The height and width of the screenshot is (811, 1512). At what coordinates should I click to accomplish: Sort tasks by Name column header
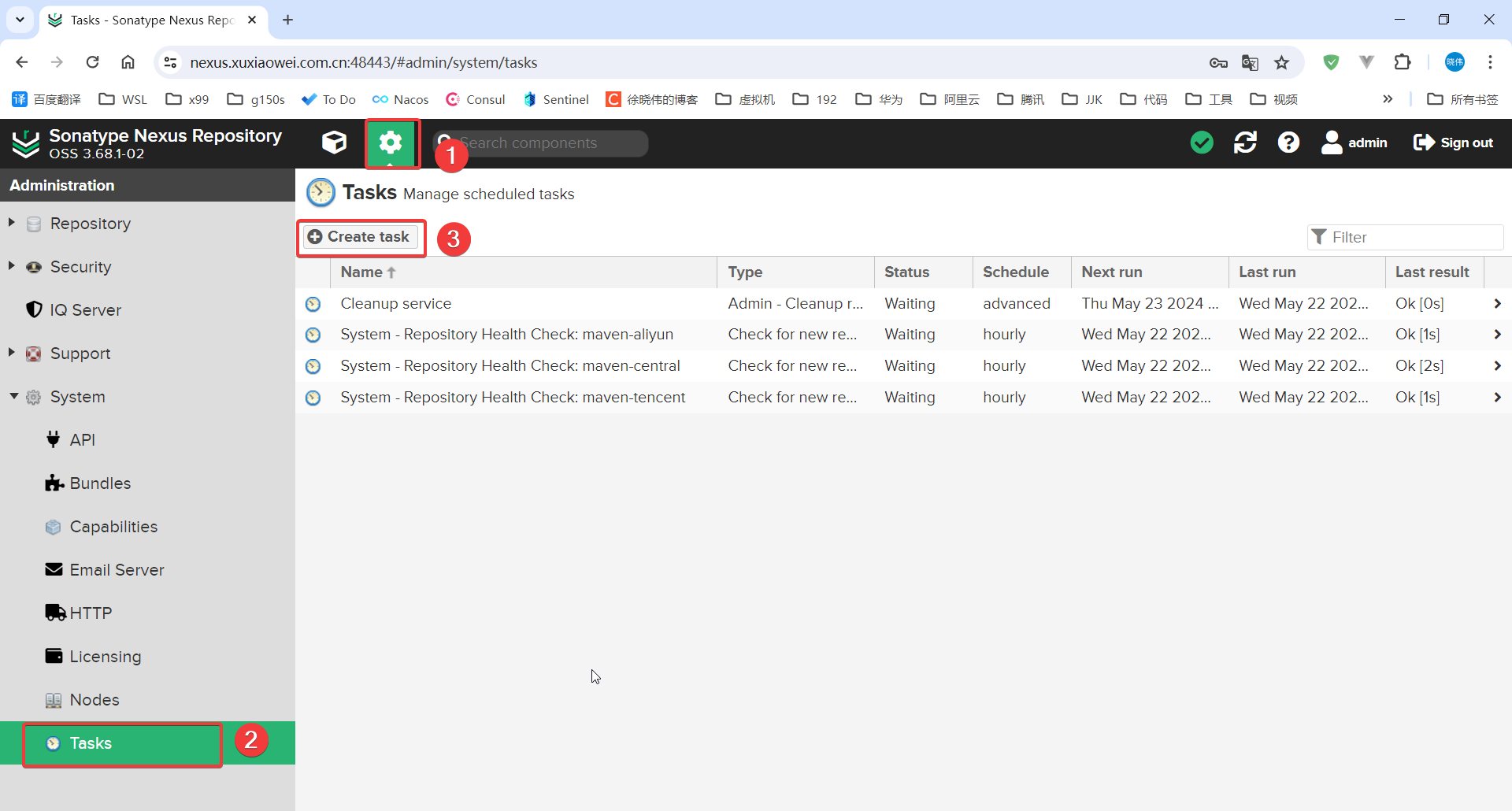pos(362,272)
